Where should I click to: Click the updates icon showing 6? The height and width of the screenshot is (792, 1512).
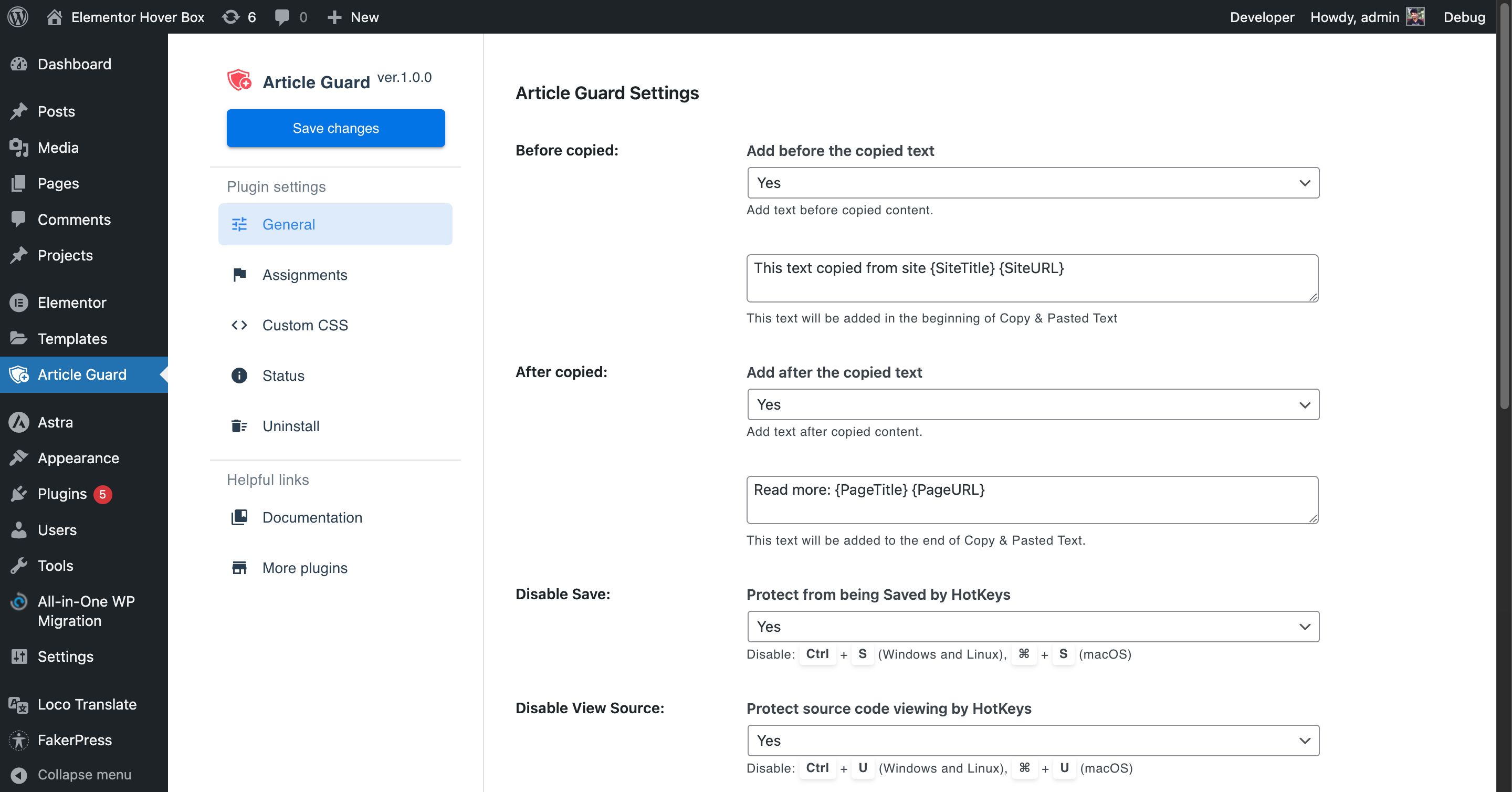click(x=230, y=16)
